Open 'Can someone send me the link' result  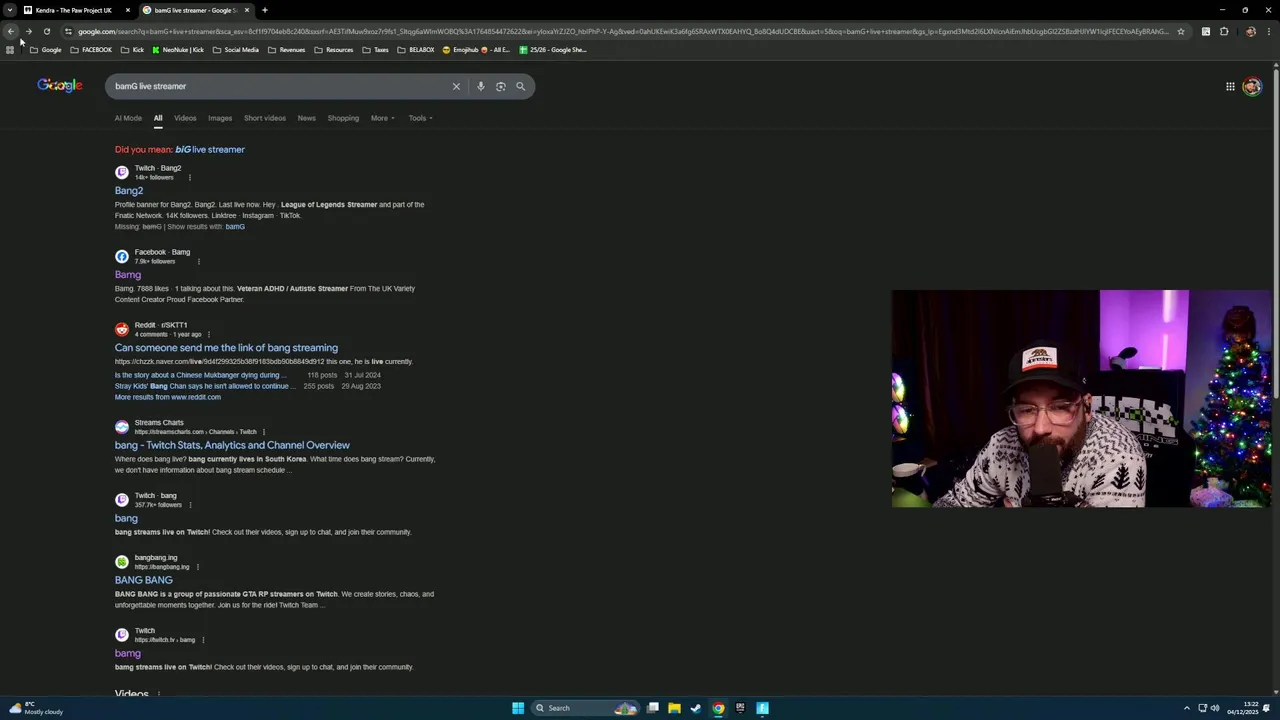point(226,347)
